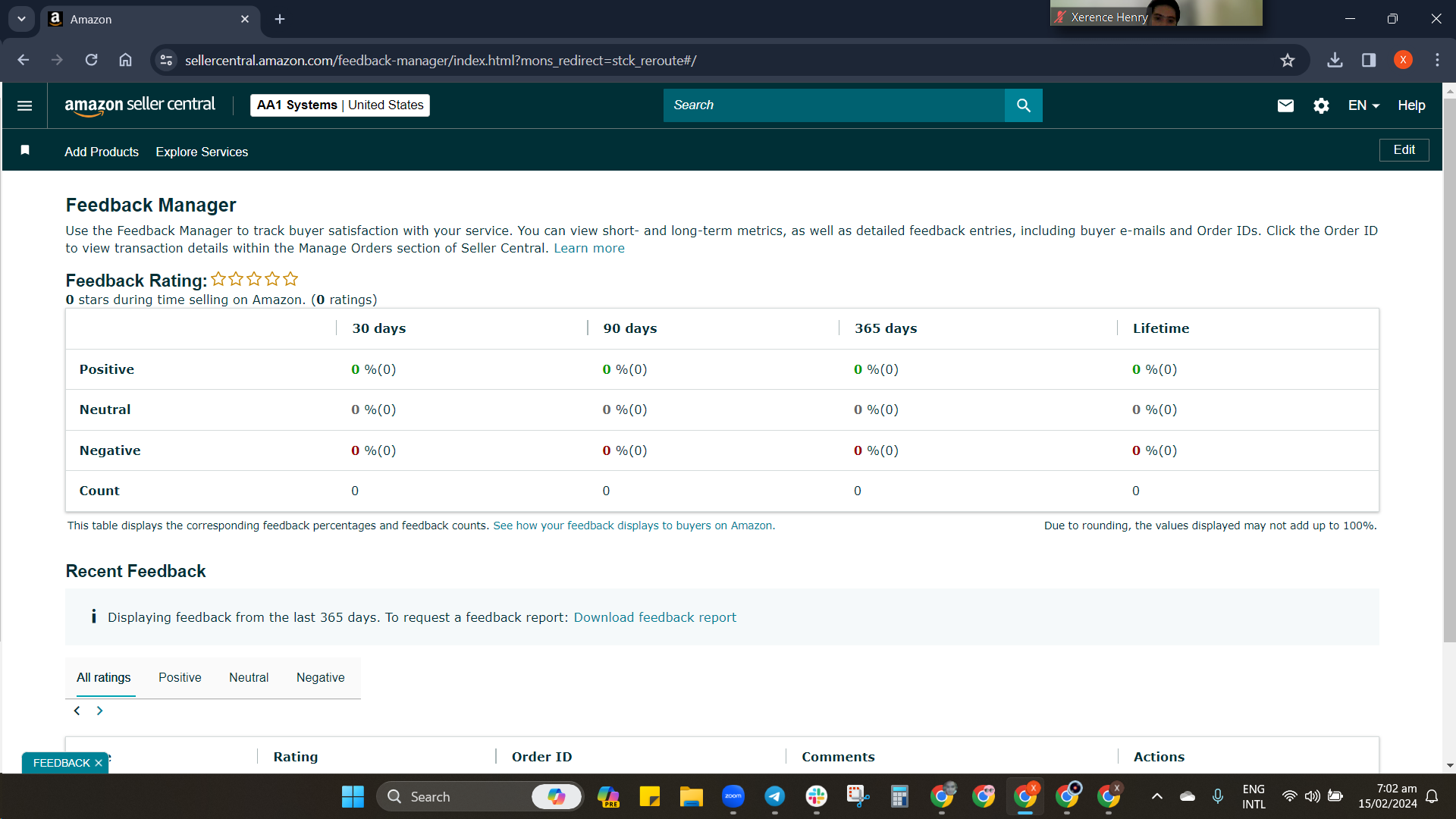The image size is (1456, 819).
Task: Click the Comments column header
Action: pyautogui.click(x=838, y=757)
